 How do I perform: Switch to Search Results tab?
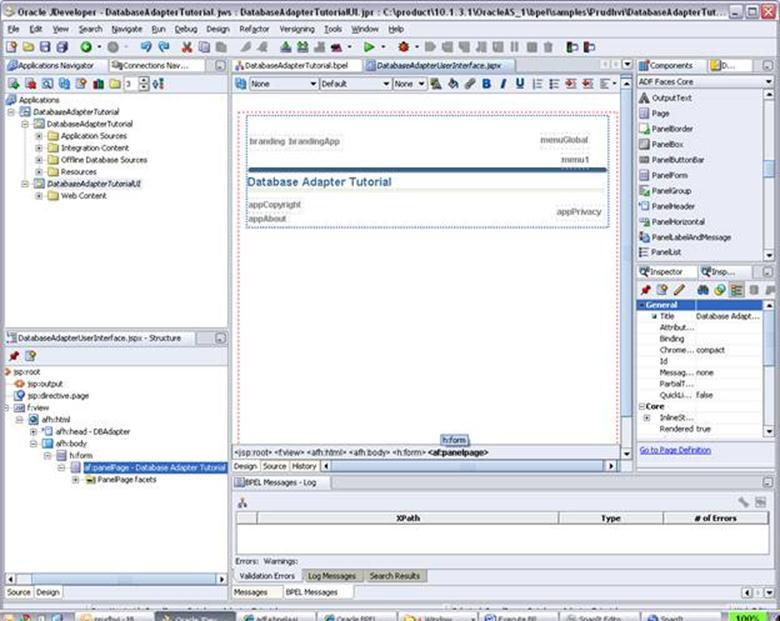pos(394,576)
